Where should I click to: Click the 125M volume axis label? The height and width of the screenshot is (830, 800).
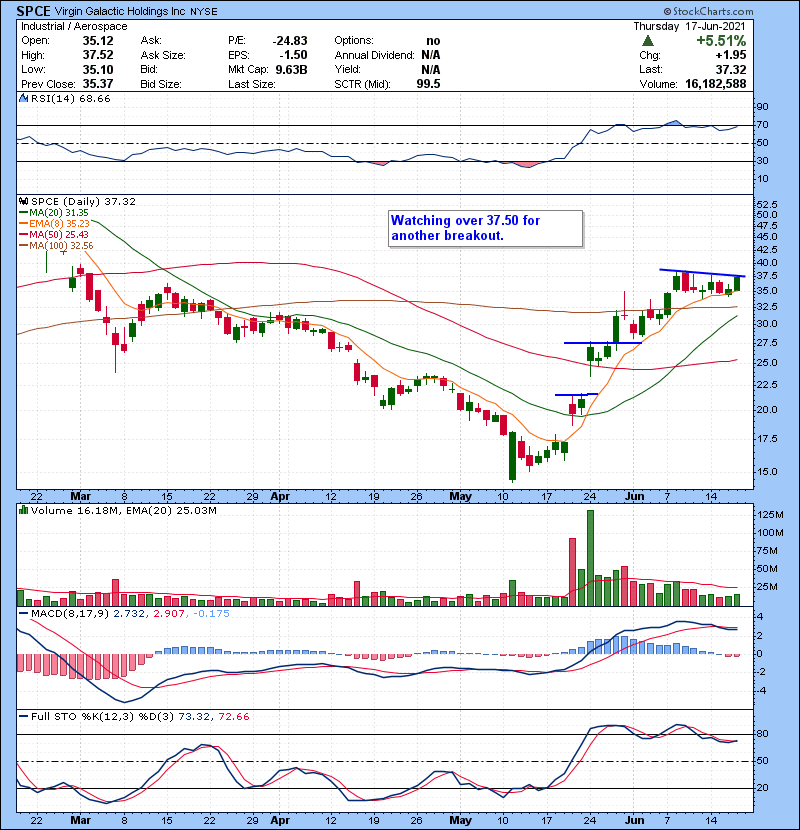click(770, 515)
